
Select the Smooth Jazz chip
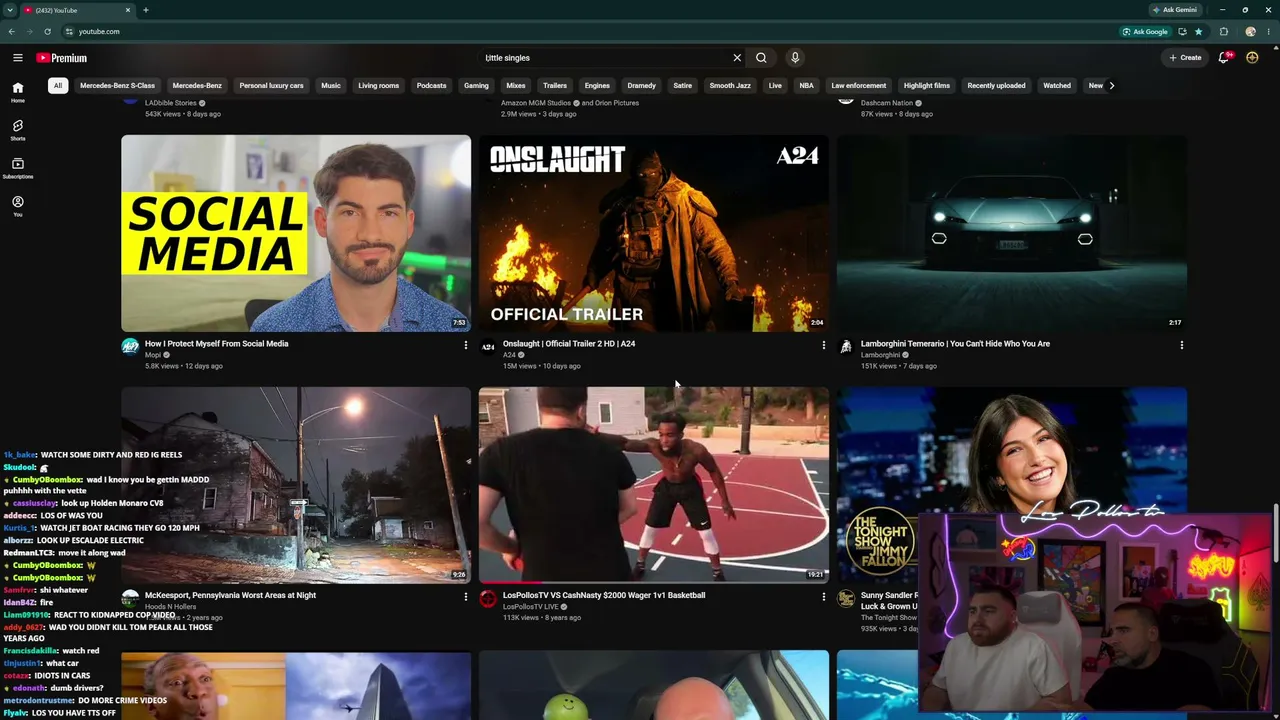(730, 86)
